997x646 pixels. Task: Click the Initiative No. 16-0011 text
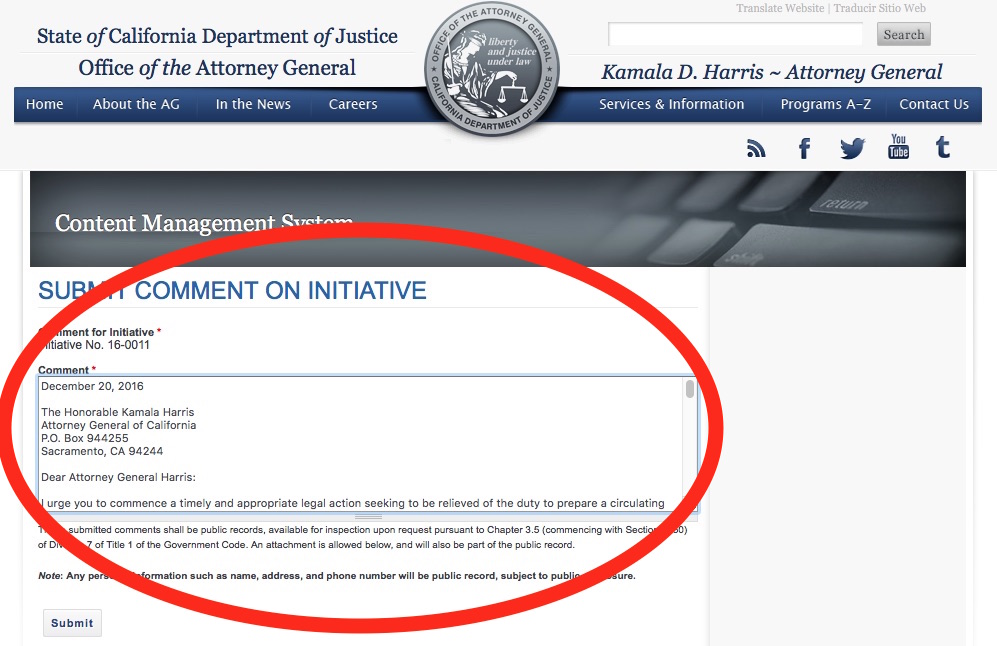pos(94,345)
